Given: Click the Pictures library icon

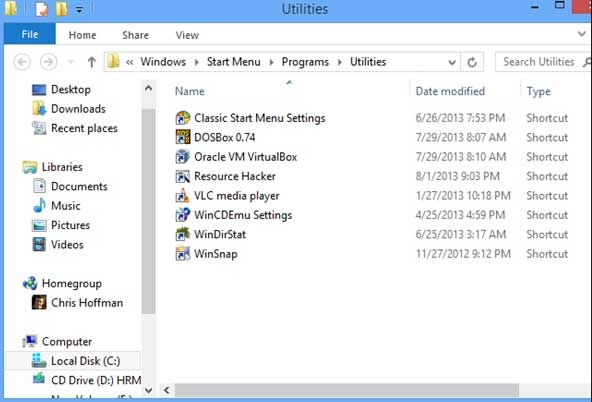Looking at the screenshot, I should 39,225.
